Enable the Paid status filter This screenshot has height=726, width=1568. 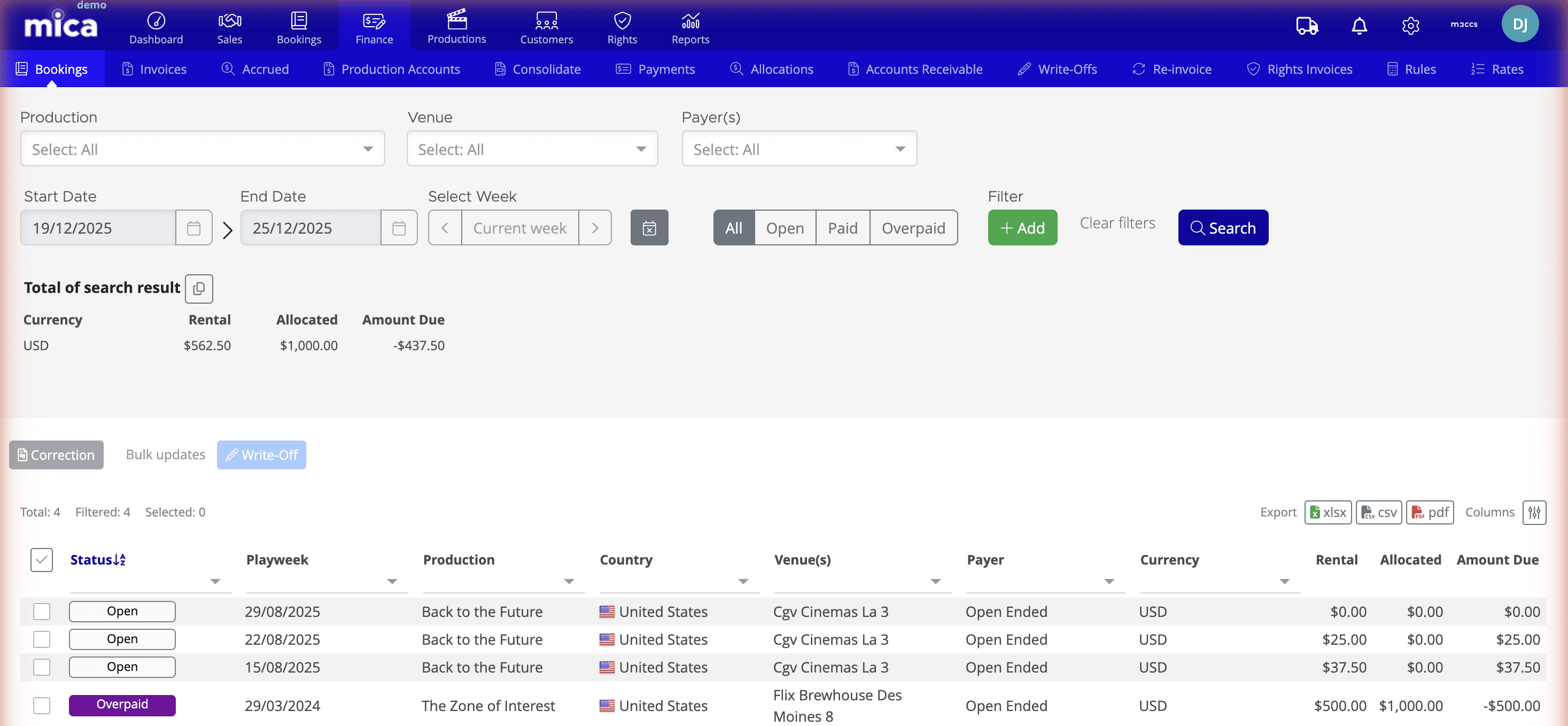[842, 227]
